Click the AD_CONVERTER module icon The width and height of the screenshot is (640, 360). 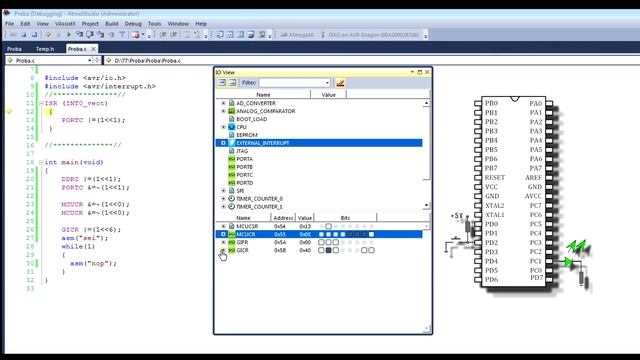pos(231,103)
